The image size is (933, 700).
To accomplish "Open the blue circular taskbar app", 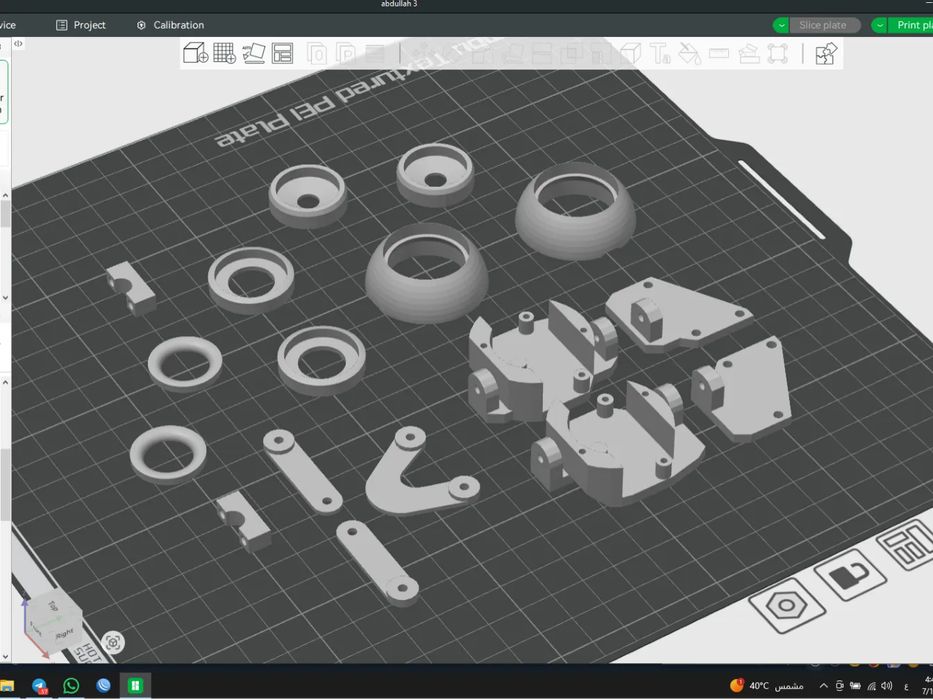I will 104,686.
